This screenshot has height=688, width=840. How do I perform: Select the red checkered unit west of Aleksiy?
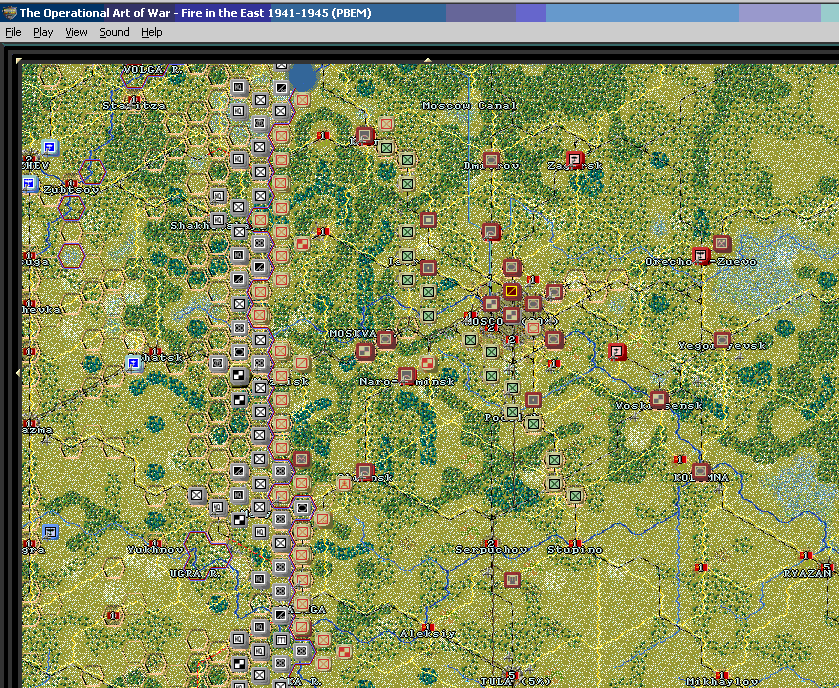point(344,652)
